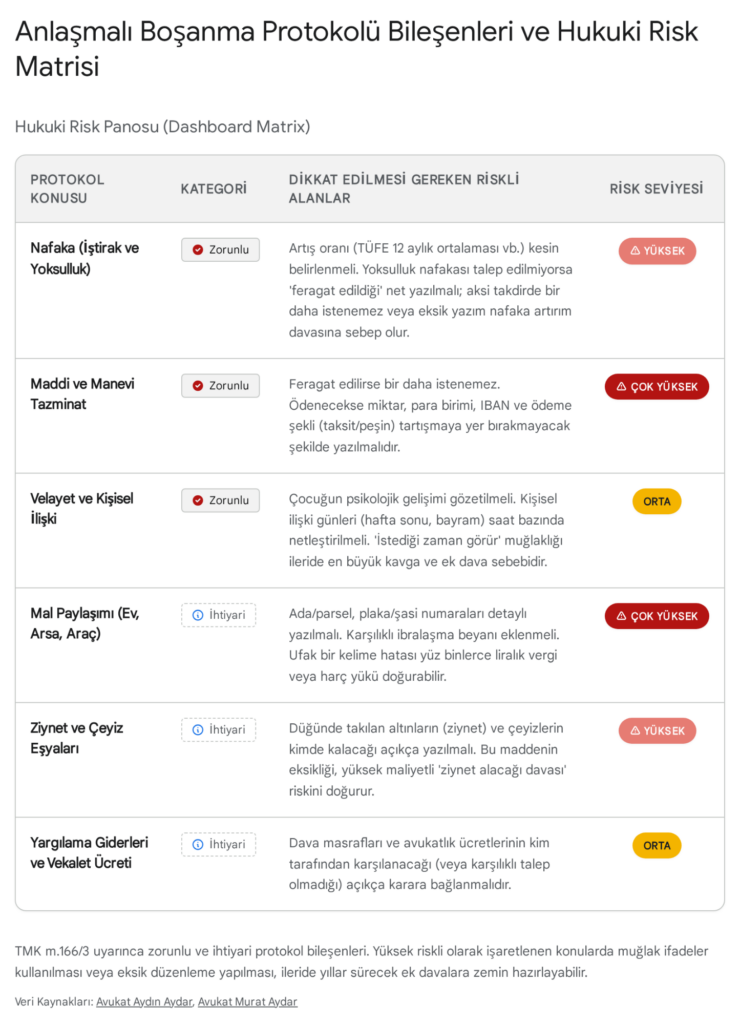Click the PROTOKOL KONUSU column header
This screenshot has width=740, height=1024.
67,189
